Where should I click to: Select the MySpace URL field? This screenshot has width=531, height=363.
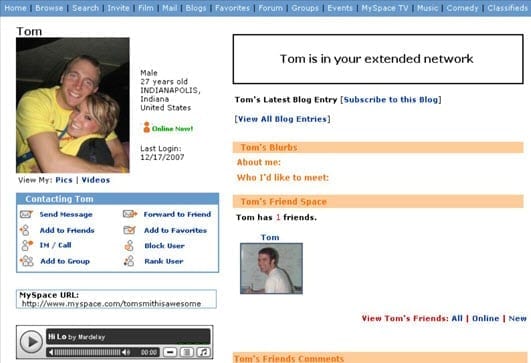(x=116, y=299)
